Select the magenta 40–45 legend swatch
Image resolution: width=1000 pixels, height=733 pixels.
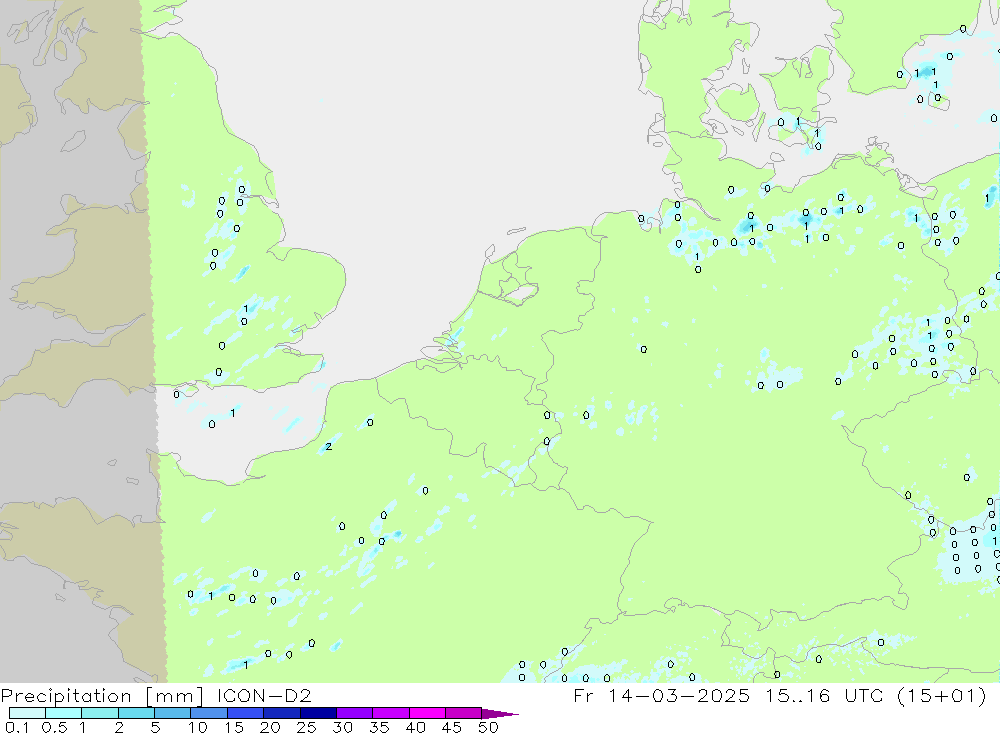427,713
